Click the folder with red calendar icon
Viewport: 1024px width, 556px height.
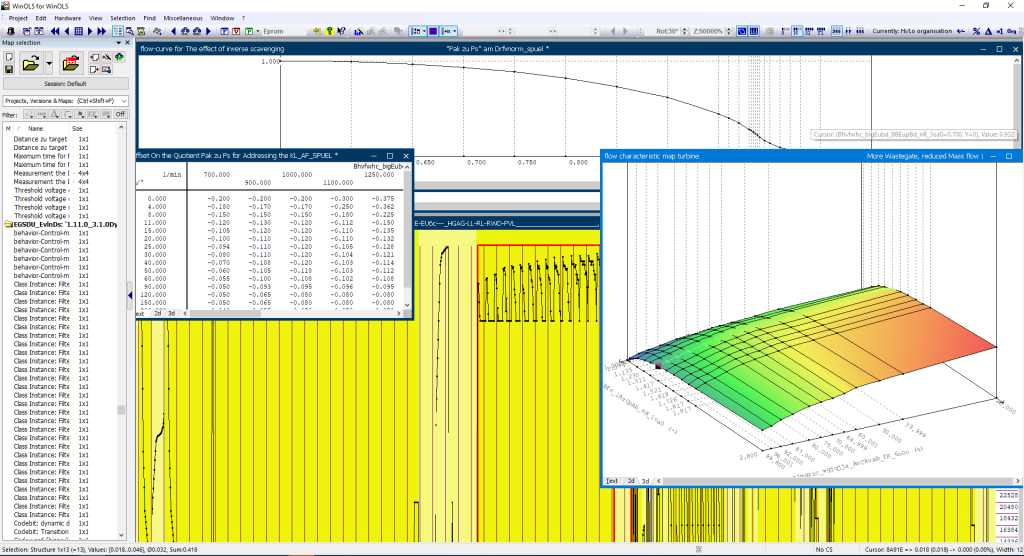(x=71, y=63)
